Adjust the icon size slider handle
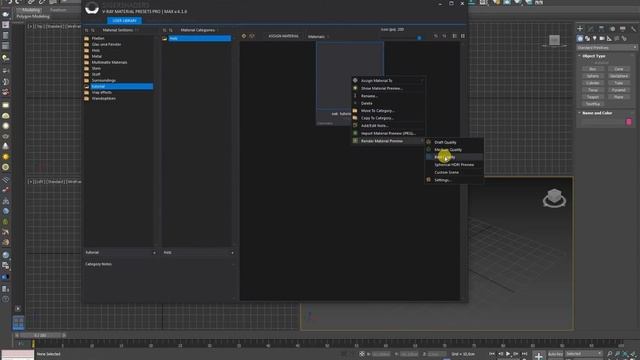Screen dimensions: 640x360 click(419, 38)
